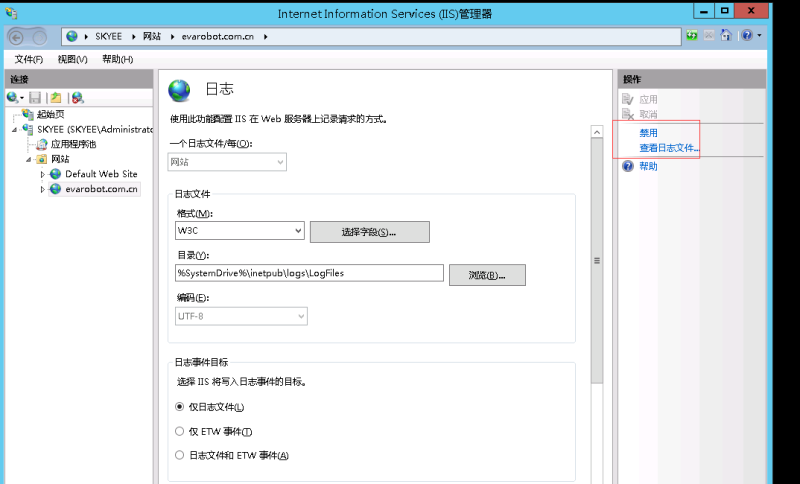Select the 起始页 start page node
This screenshot has height=484, width=800.
(51, 114)
